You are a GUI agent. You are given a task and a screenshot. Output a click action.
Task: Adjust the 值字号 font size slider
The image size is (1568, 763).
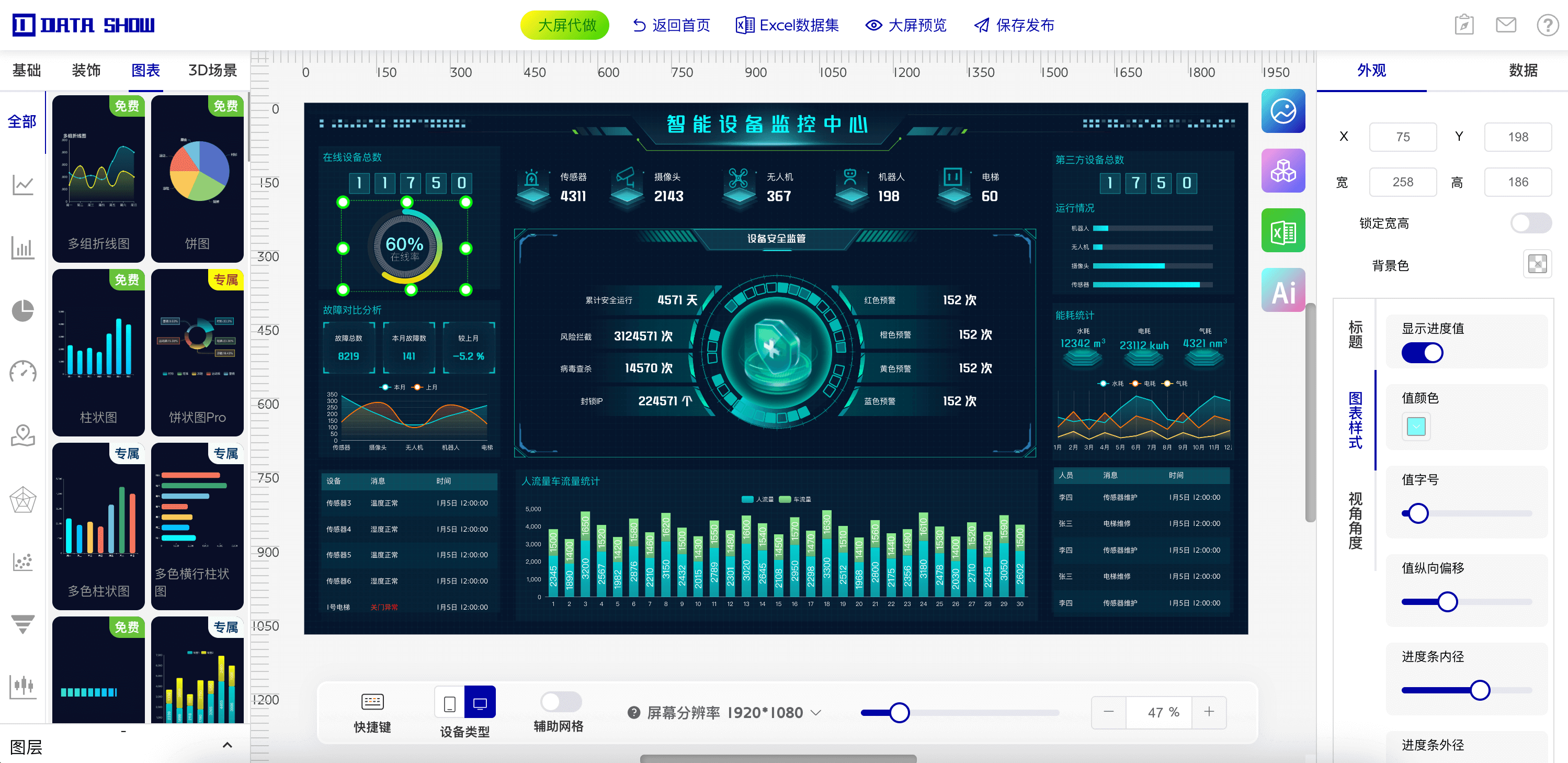click(1418, 513)
